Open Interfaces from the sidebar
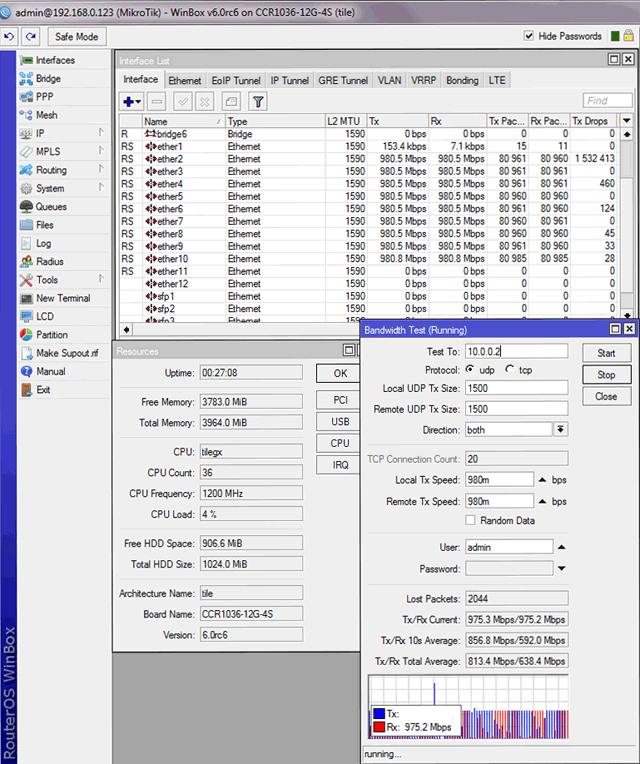Screen dimensions: 640x764 [55, 60]
